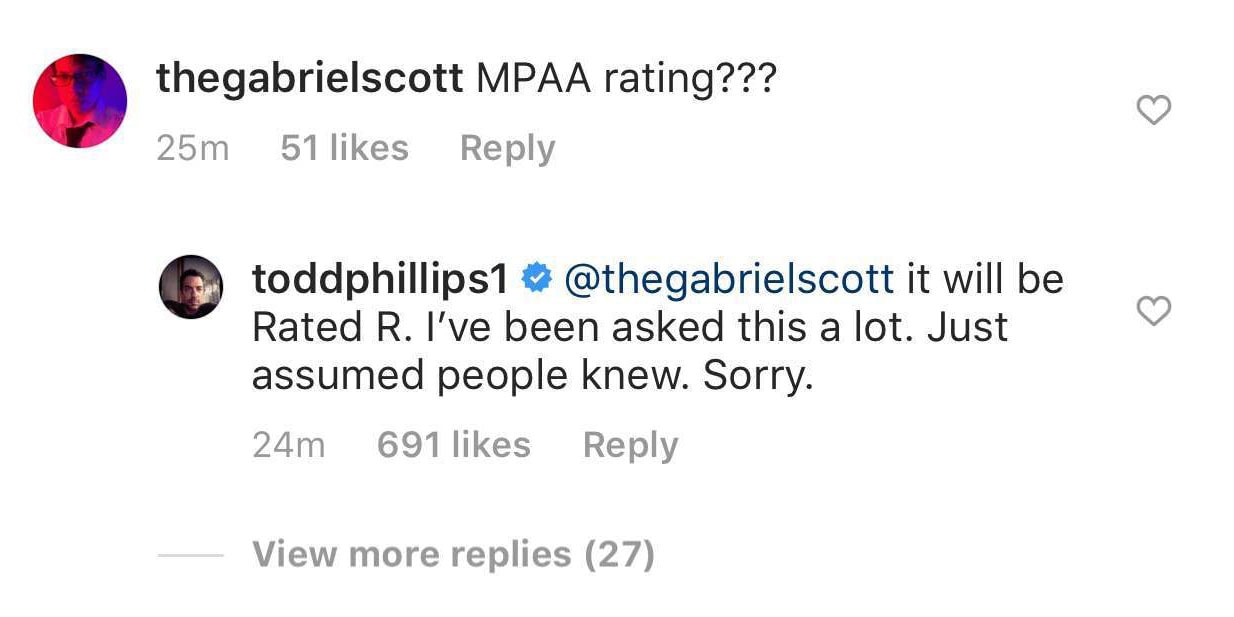Click the 24m timestamp on the reply

click(x=289, y=445)
